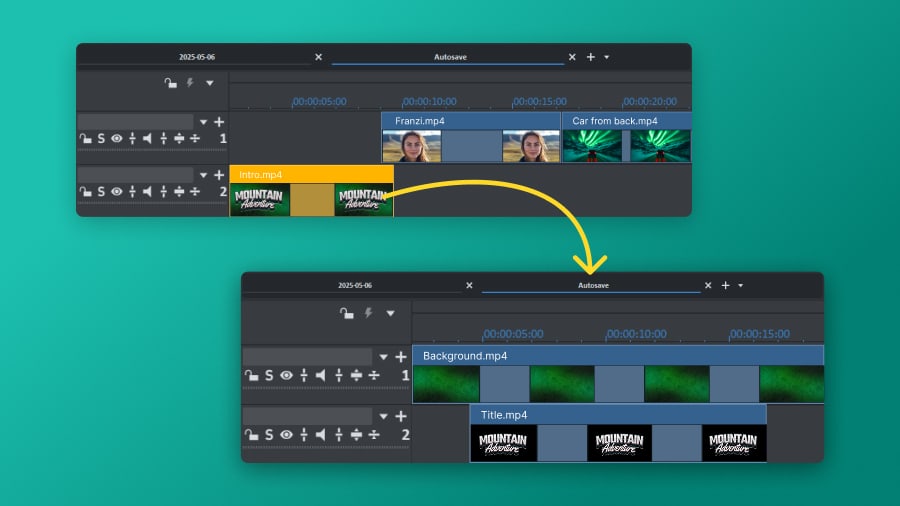Image resolution: width=900 pixels, height=506 pixels.
Task: Mute audio on the Background.mp4 track
Action: [321, 375]
